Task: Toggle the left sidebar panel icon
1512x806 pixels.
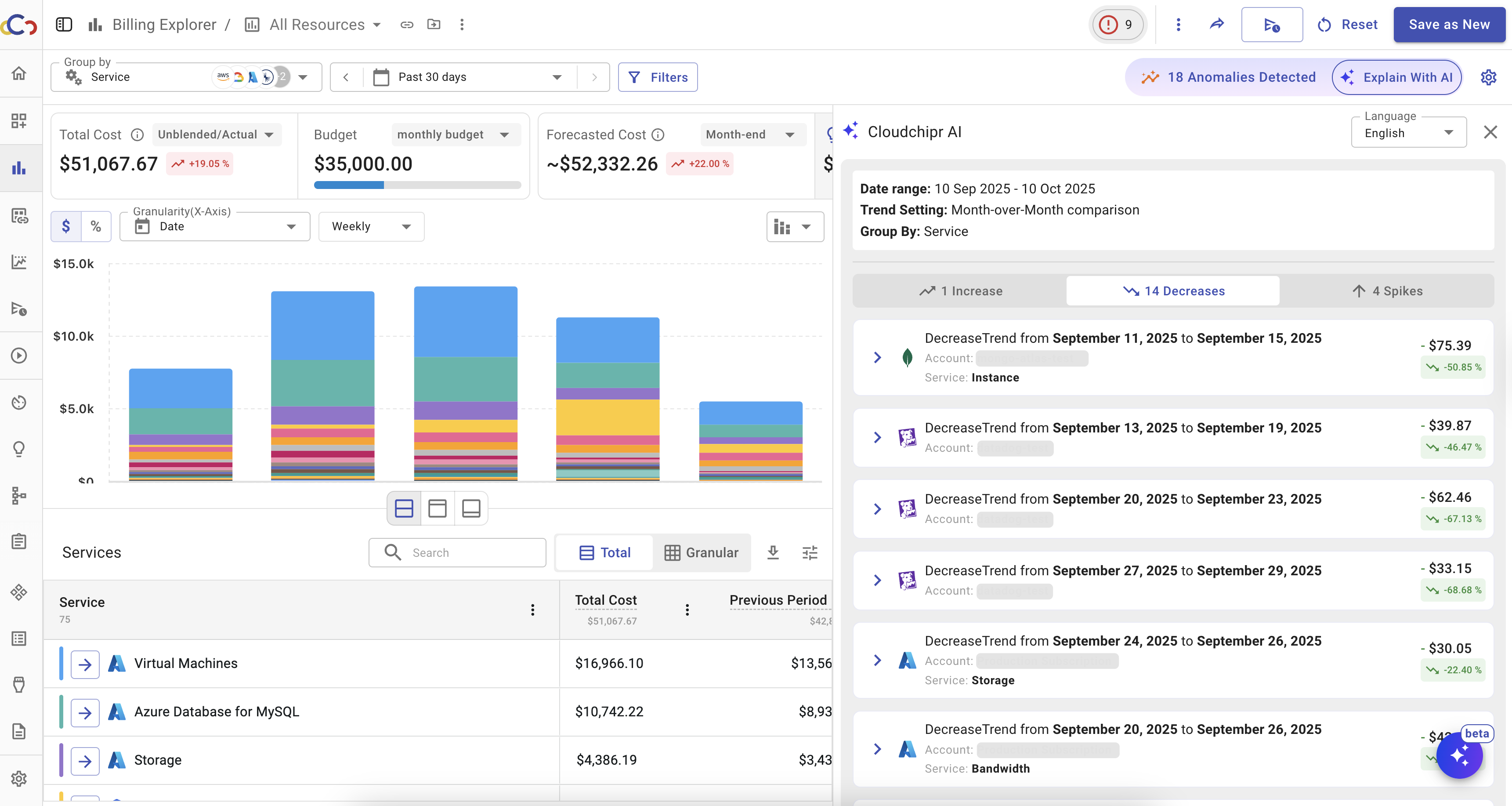Action: click(x=63, y=25)
